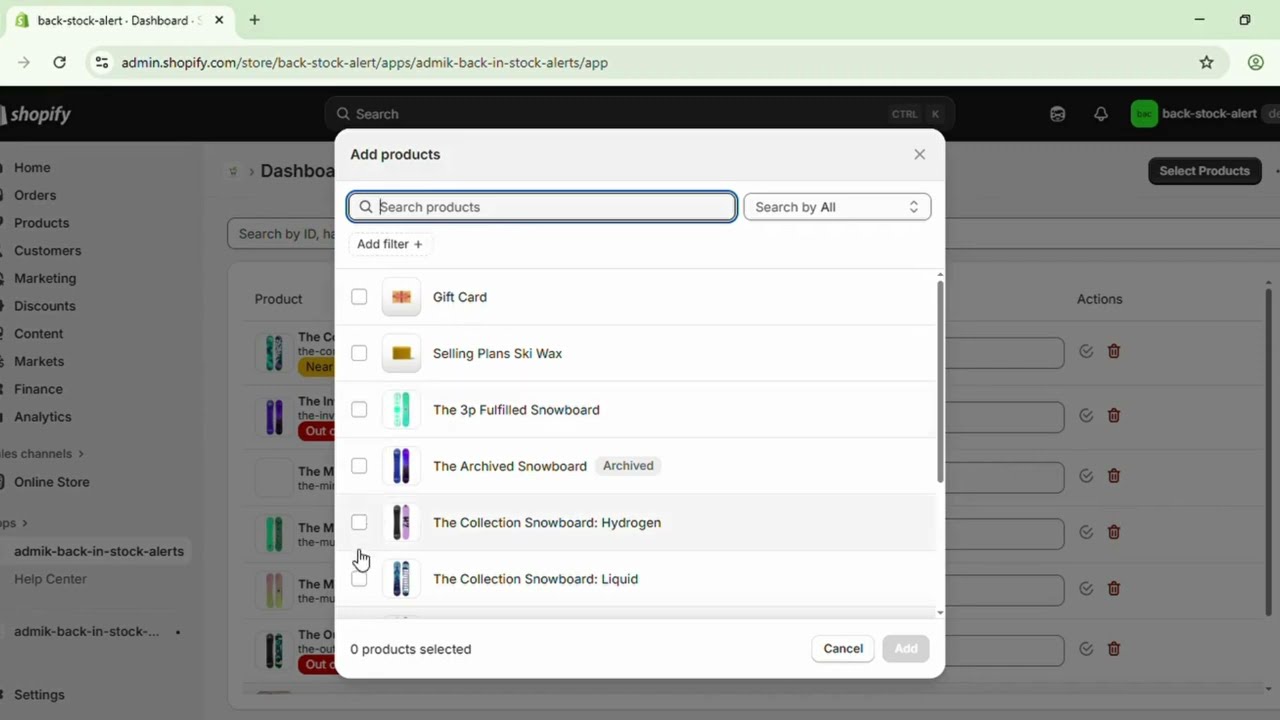Open the Search by All dropdown

tap(837, 207)
